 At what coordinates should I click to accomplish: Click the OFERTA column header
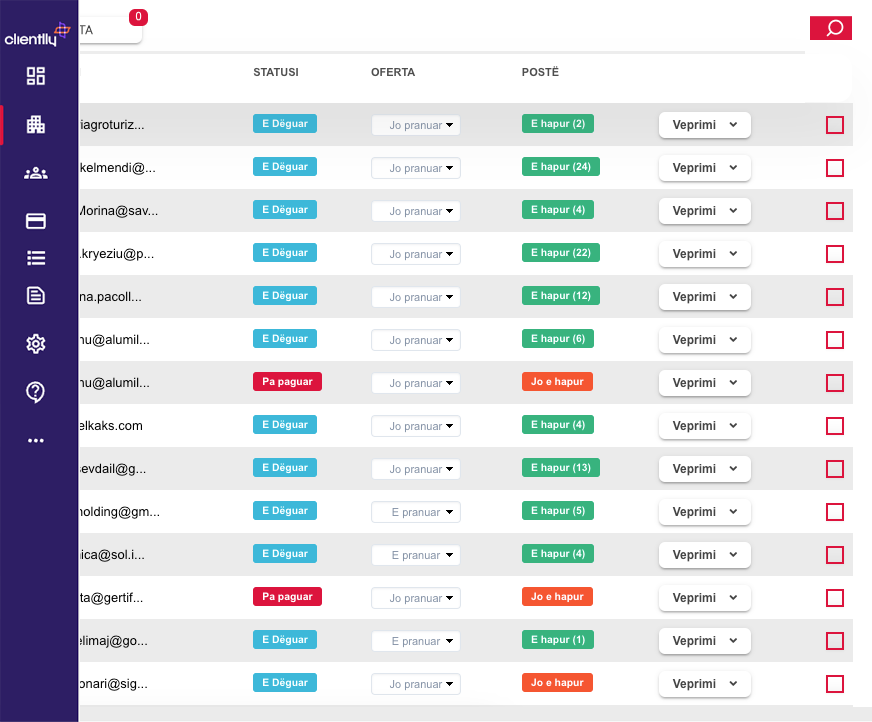393,72
